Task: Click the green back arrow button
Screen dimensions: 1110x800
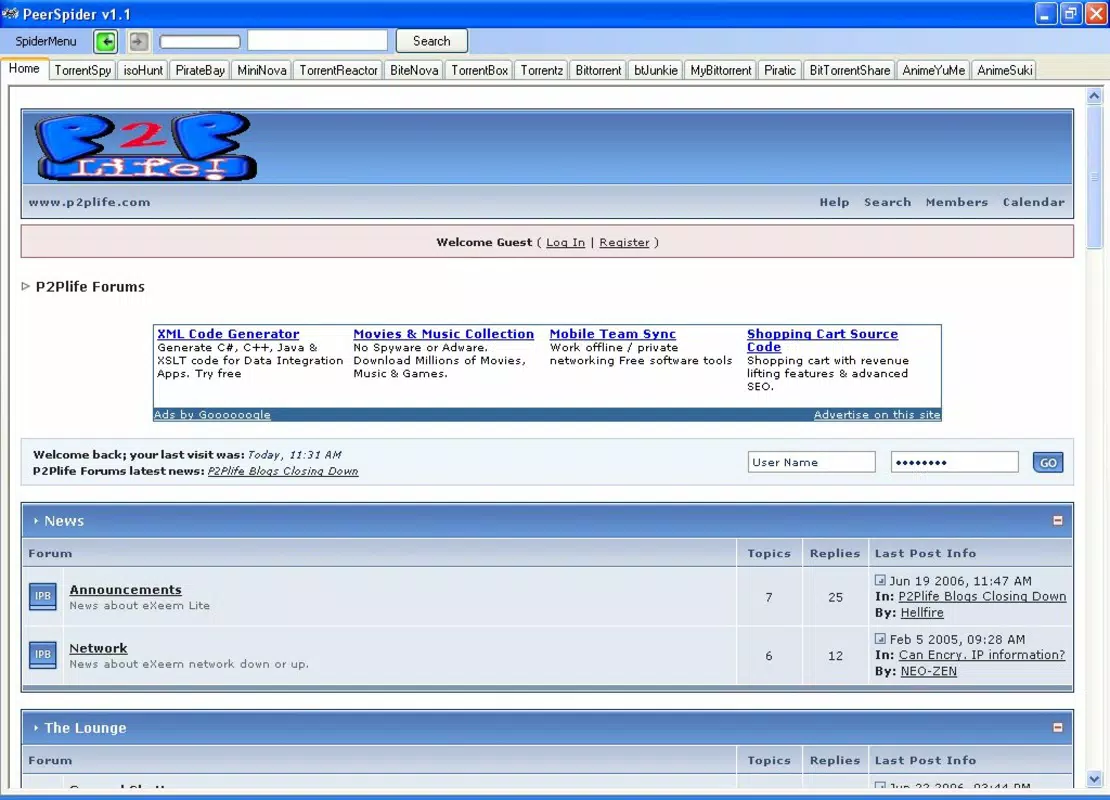Action: pyautogui.click(x=105, y=42)
